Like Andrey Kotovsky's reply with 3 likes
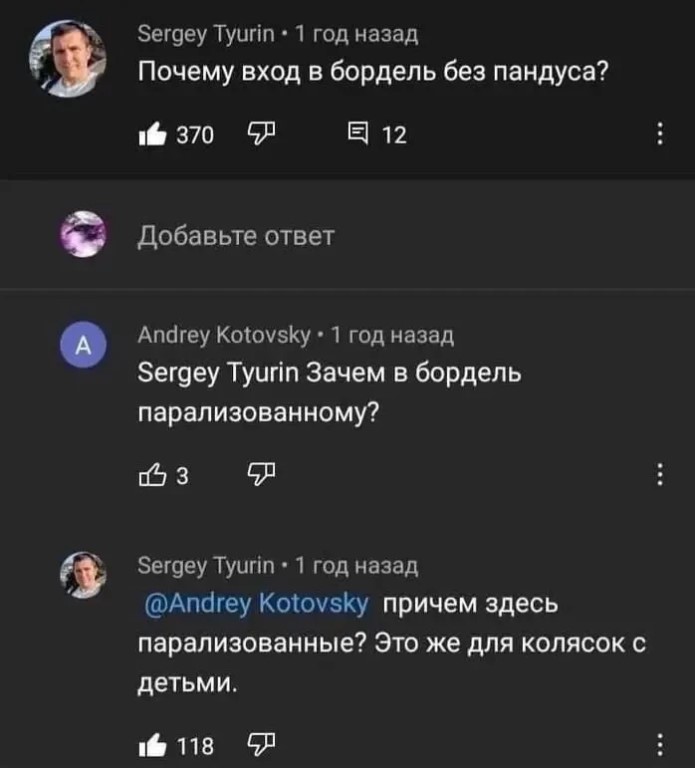Screen dimensions: 695x768 coord(152,475)
